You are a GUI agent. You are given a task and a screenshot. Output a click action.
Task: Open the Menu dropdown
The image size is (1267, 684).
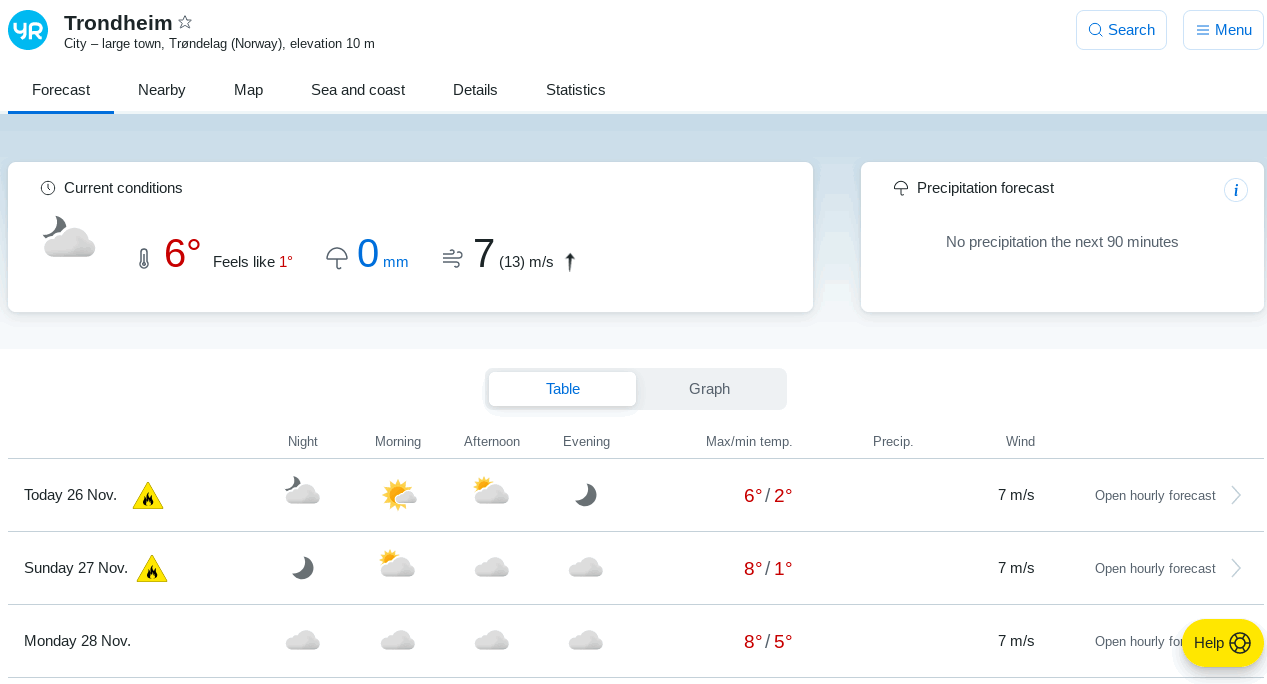pos(1223,30)
